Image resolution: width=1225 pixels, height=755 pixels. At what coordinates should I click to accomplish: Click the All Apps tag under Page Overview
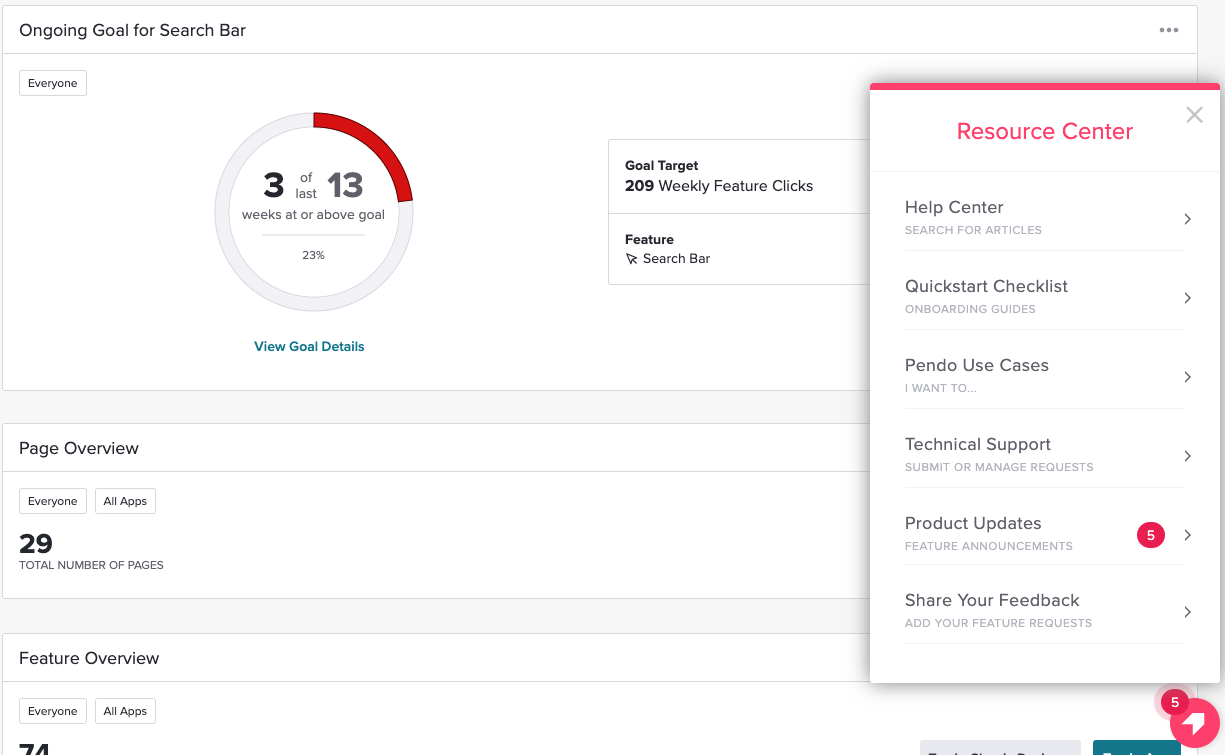[x=125, y=501]
